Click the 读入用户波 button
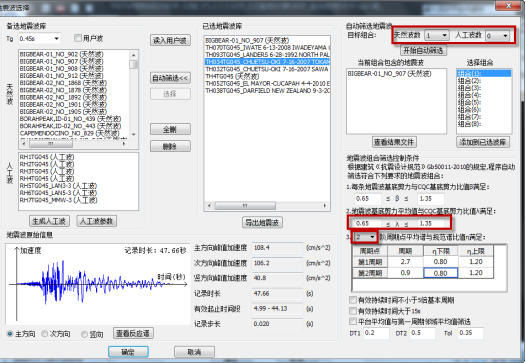526x363 pixels. coord(170,41)
